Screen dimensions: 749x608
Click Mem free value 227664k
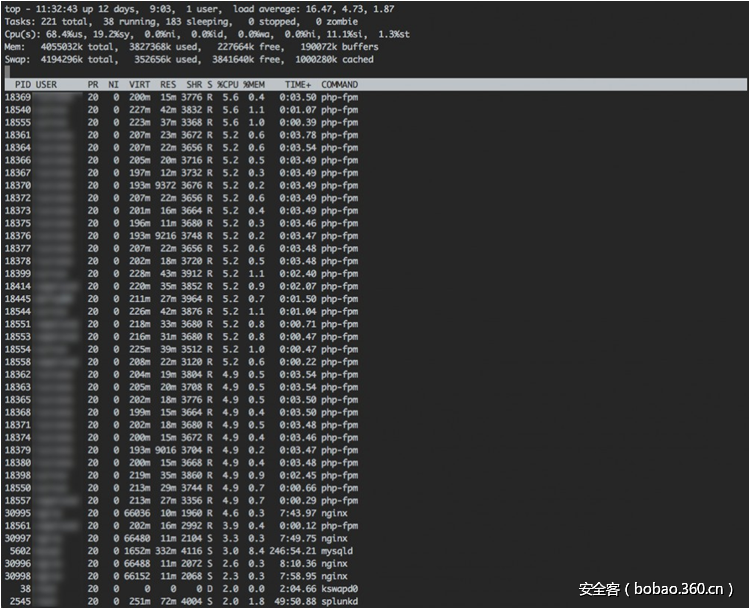235,47
